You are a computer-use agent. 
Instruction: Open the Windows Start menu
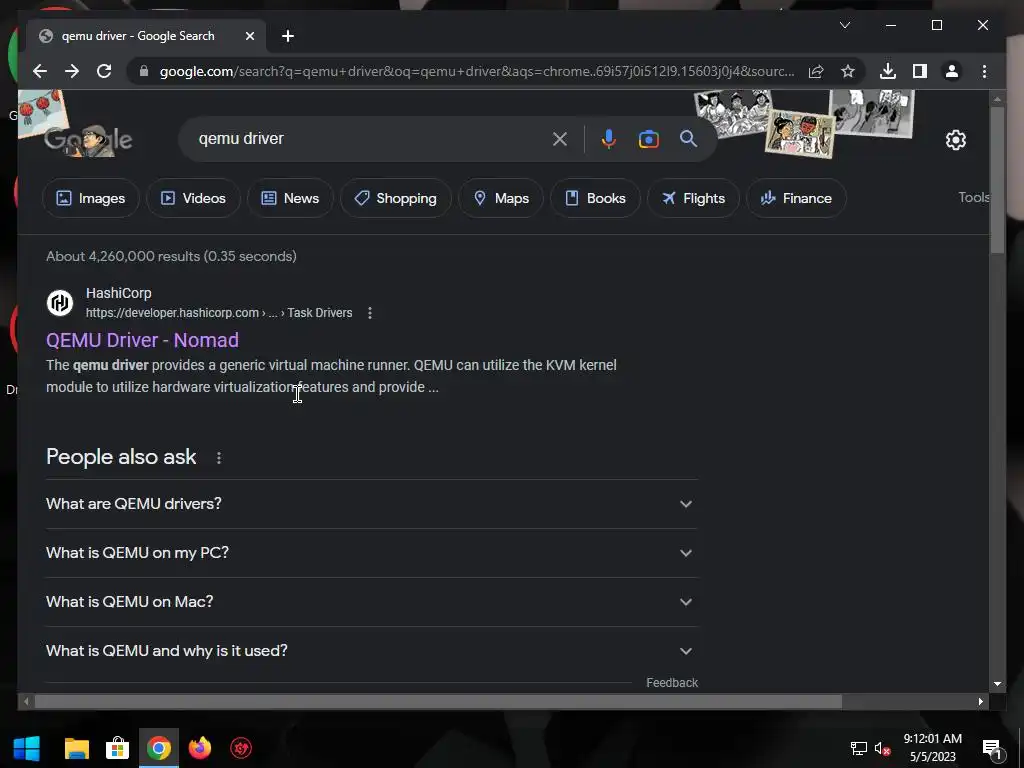point(27,748)
